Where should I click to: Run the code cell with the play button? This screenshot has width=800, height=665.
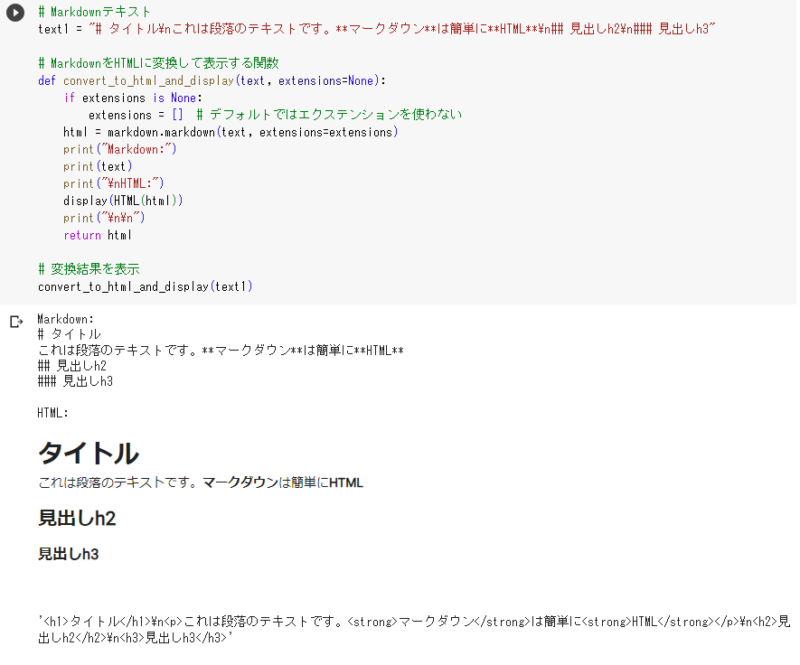[16, 13]
